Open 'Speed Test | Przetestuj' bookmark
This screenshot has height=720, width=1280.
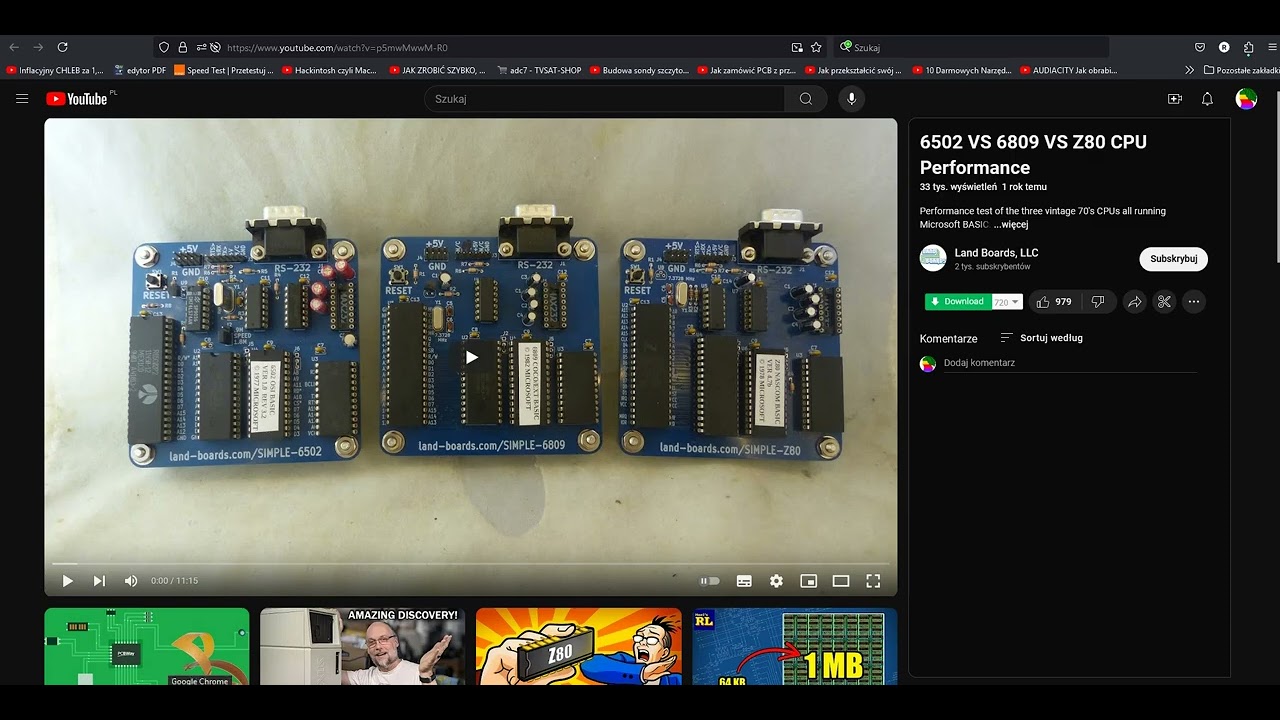(224, 71)
